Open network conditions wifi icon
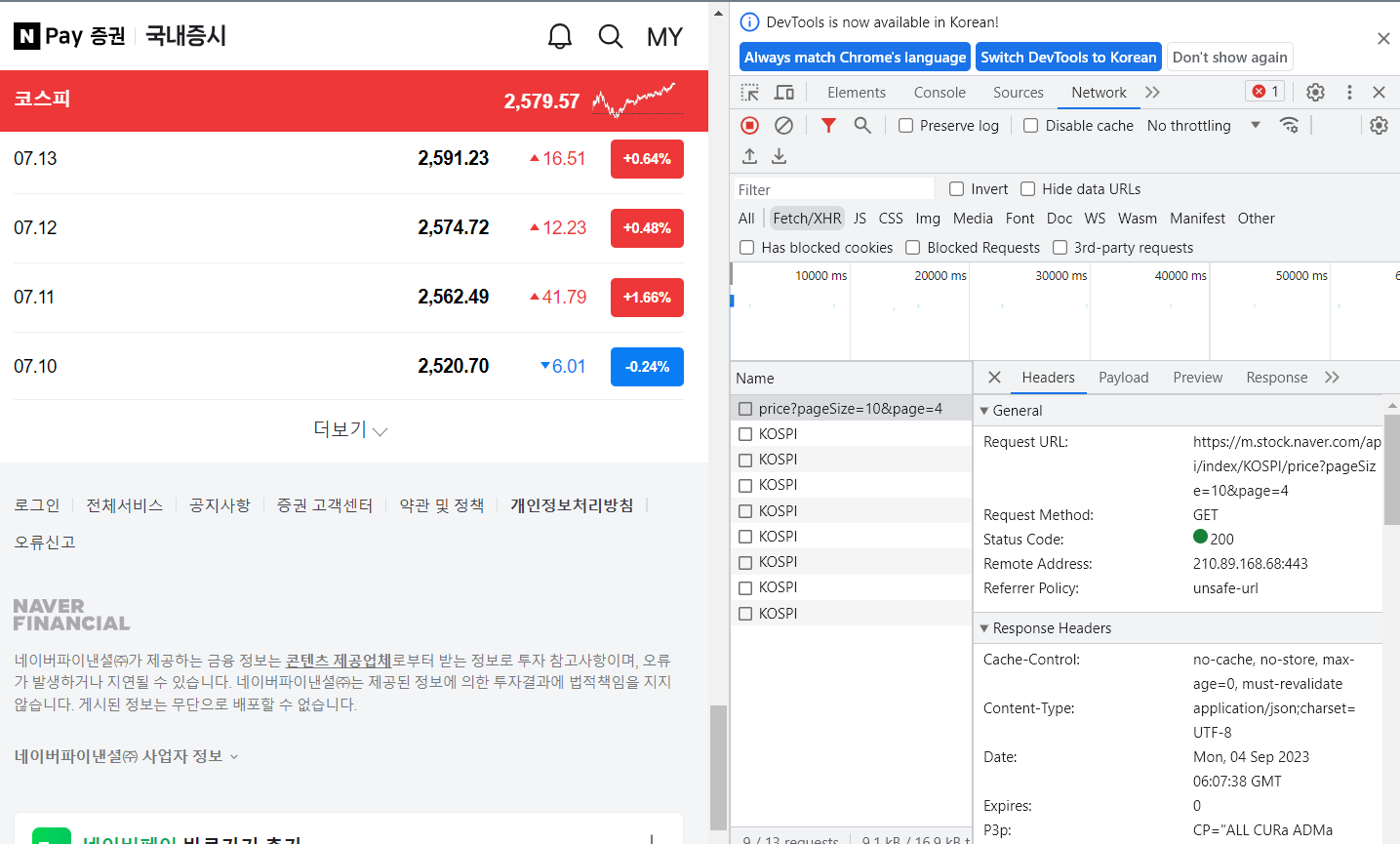Viewport: 1400px width, 844px height. (x=1289, y=125)
